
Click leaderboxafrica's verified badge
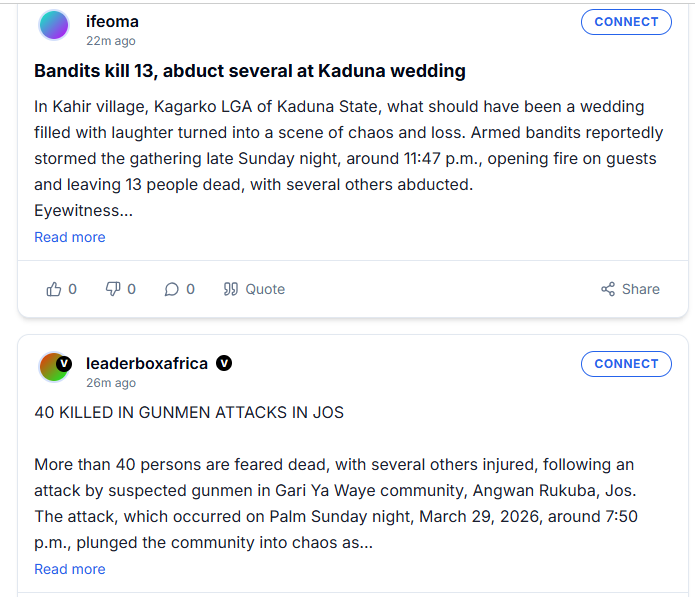pos(224,363)
